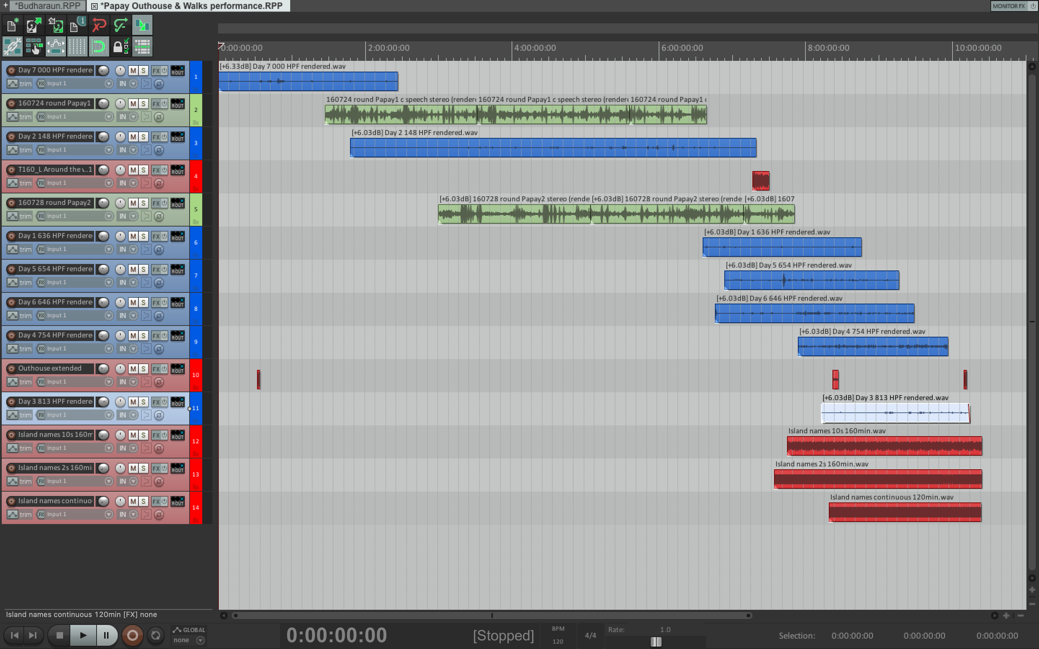Viewport: 1039px width, 649px height.
Task: Solo the Outhouse extended track
Action: click(x=144, y=369)
